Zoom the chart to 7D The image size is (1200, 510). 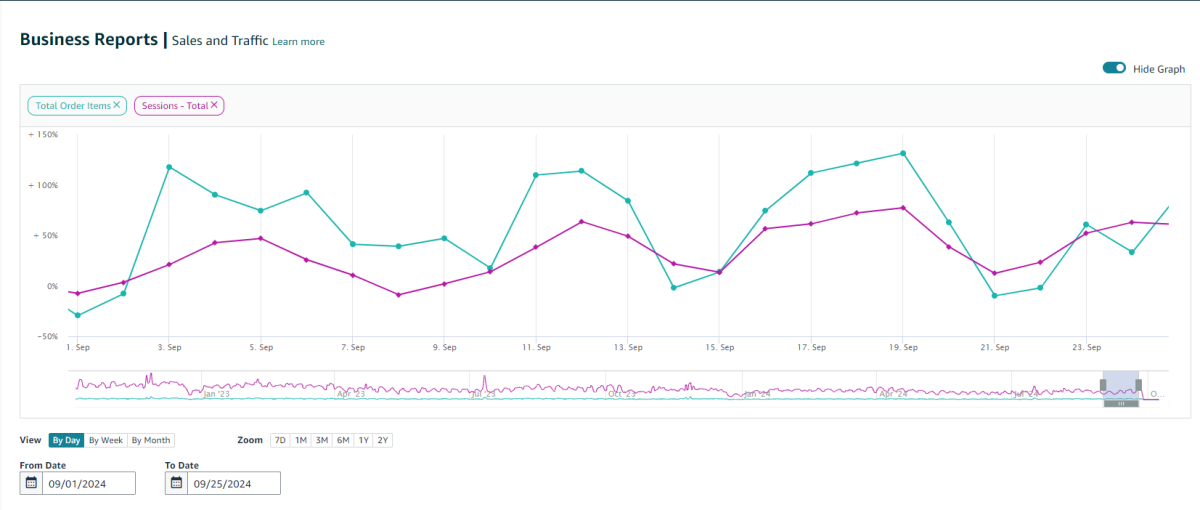280,440
